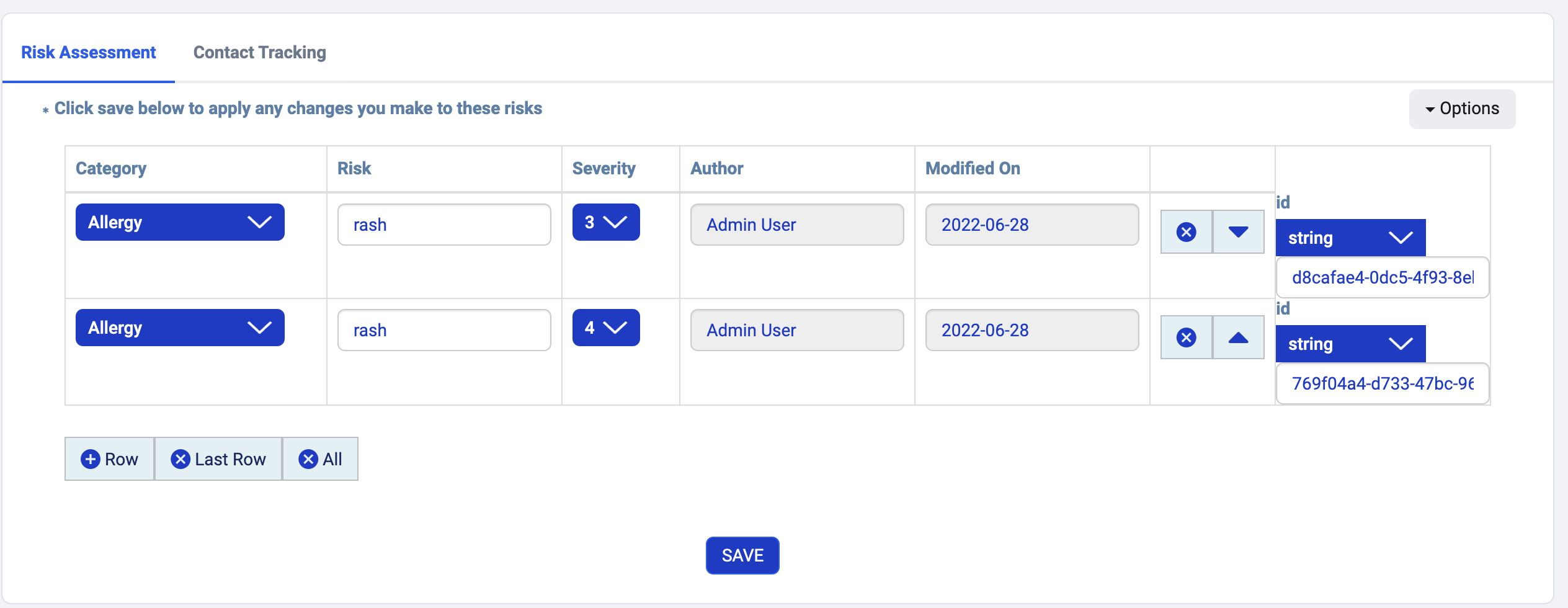Remove the first risk row with X icon

(x=1186, y=232)
